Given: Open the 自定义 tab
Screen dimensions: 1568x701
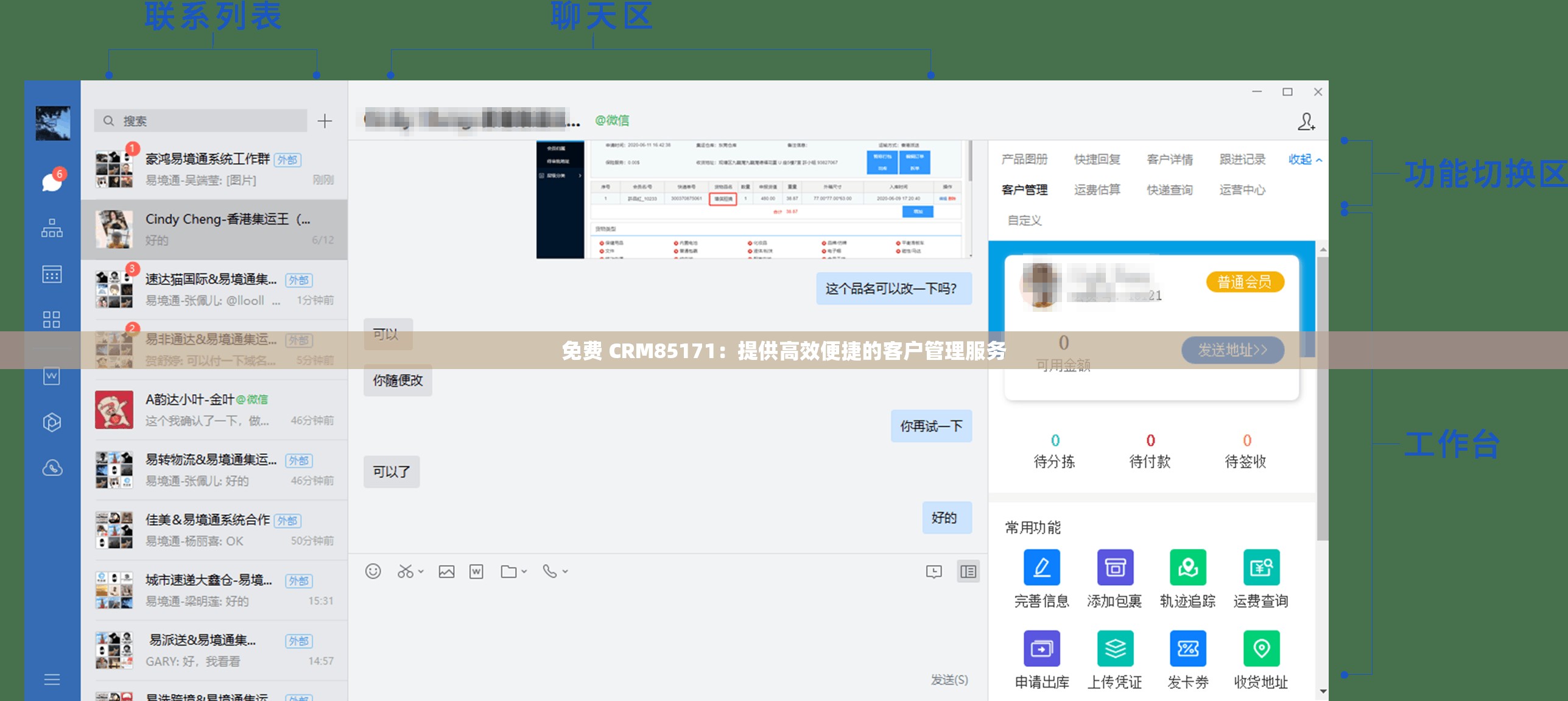Looking at the screenshot, I should [1024, 220].
